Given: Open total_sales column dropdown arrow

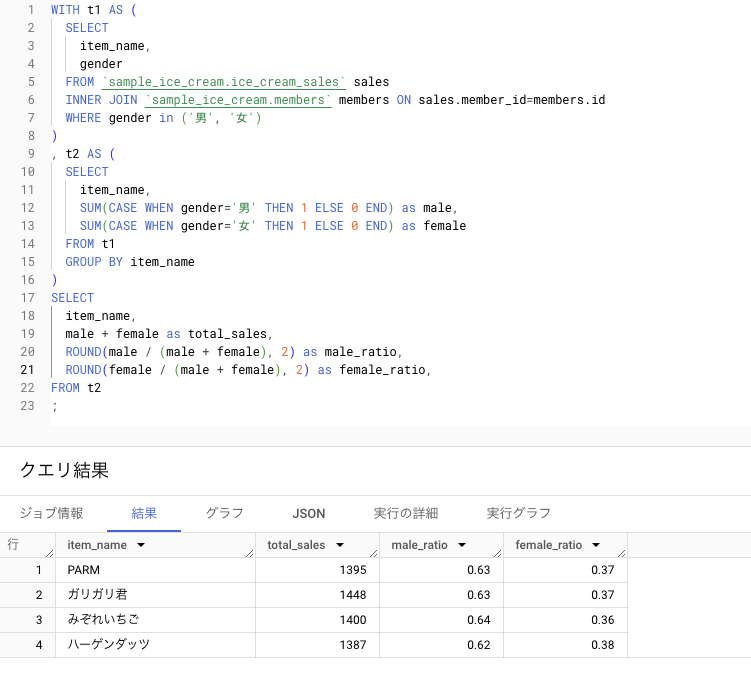Looking at the screenshot, I should [340, 545].
